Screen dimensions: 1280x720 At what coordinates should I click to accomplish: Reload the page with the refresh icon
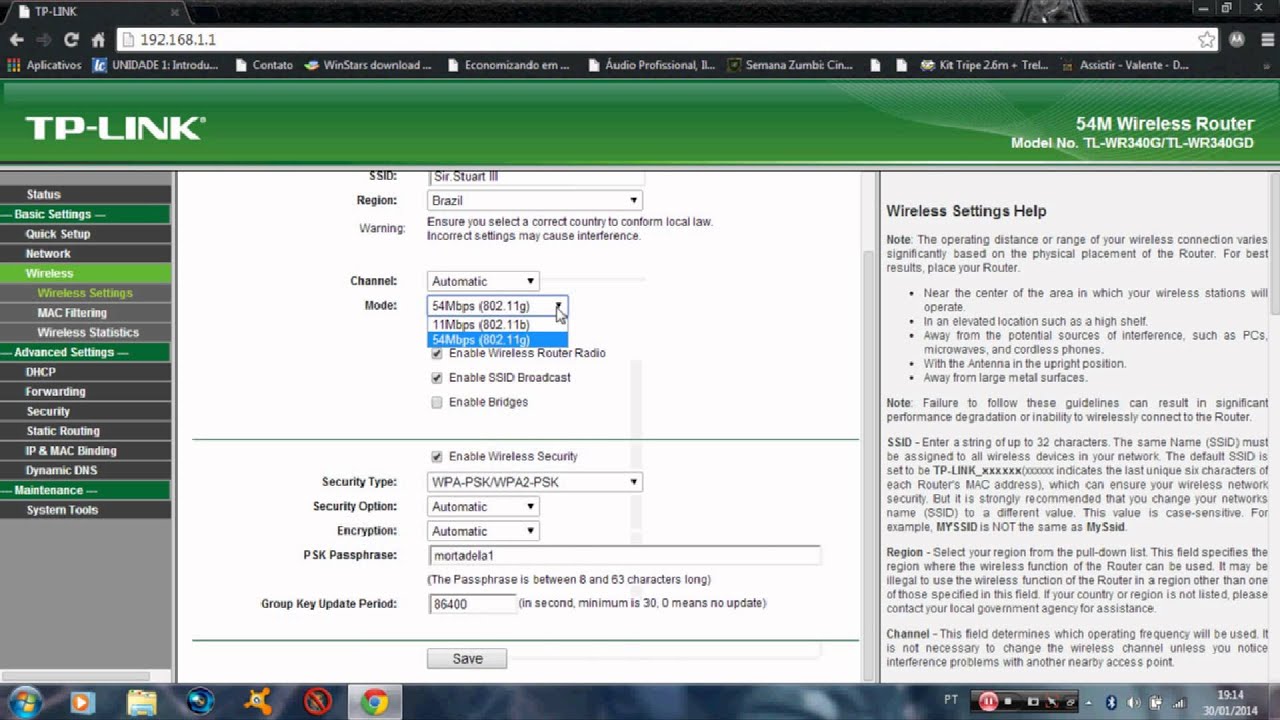(x=71, y=40)
